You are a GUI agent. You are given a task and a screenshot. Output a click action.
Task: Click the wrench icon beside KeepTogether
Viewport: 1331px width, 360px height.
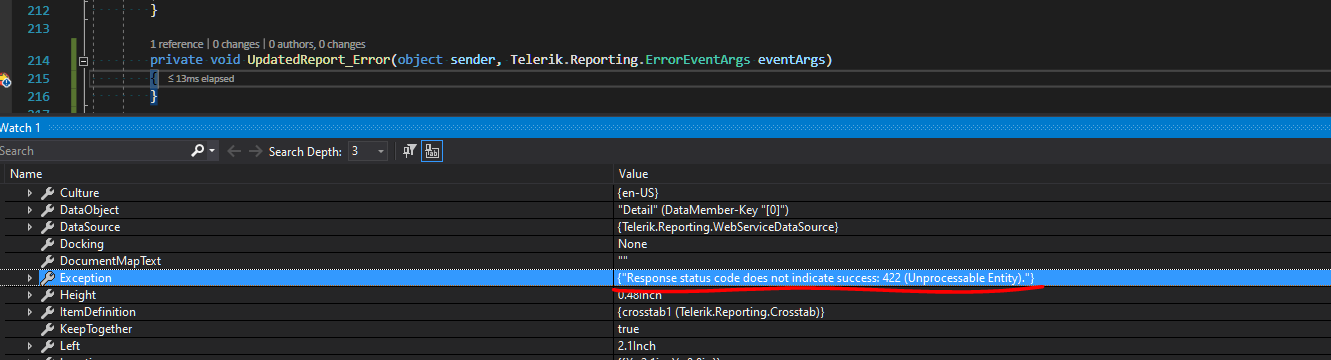(47, 329)
